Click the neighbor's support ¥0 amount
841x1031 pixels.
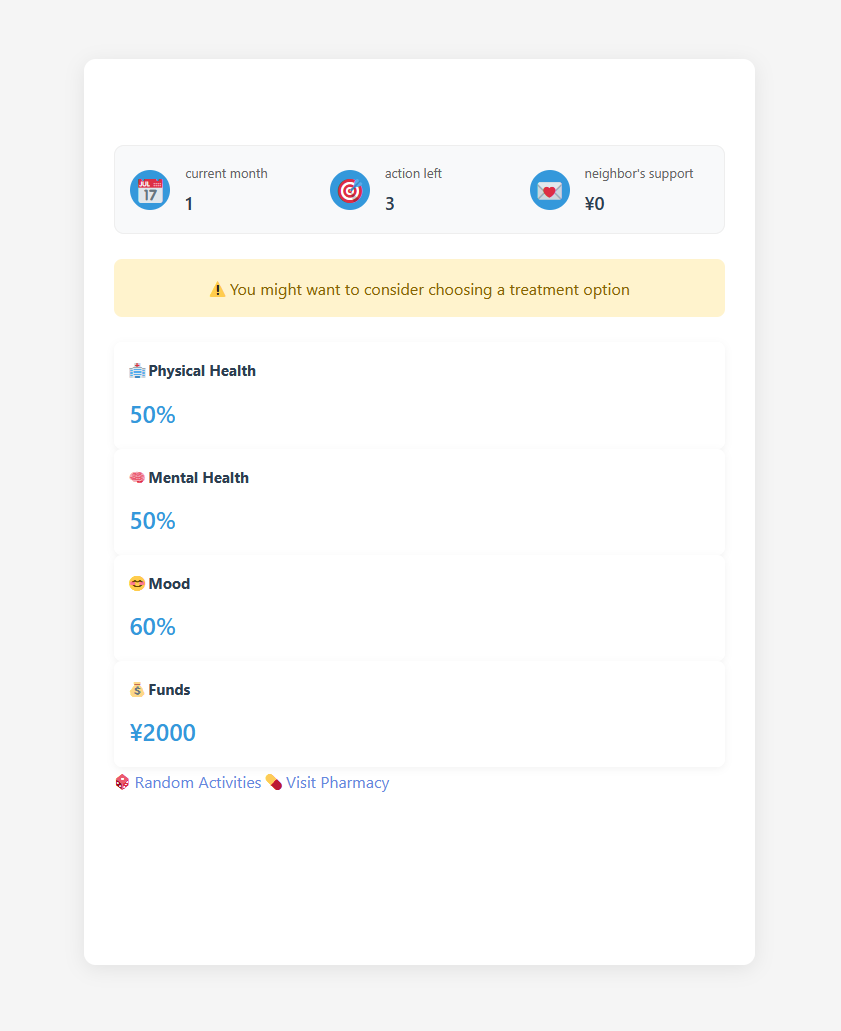pos(594,204)
